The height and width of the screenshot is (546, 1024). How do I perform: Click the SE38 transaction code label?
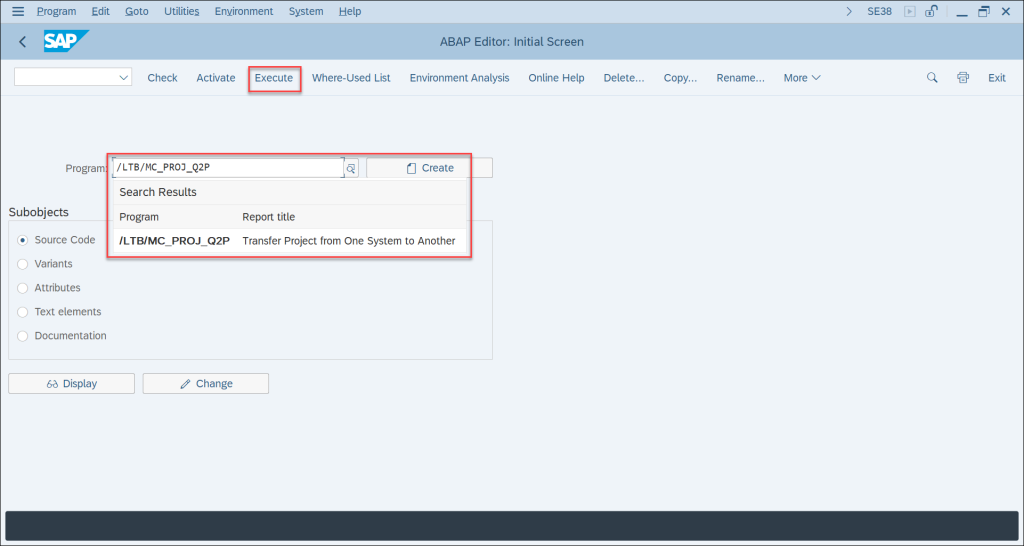879,11
